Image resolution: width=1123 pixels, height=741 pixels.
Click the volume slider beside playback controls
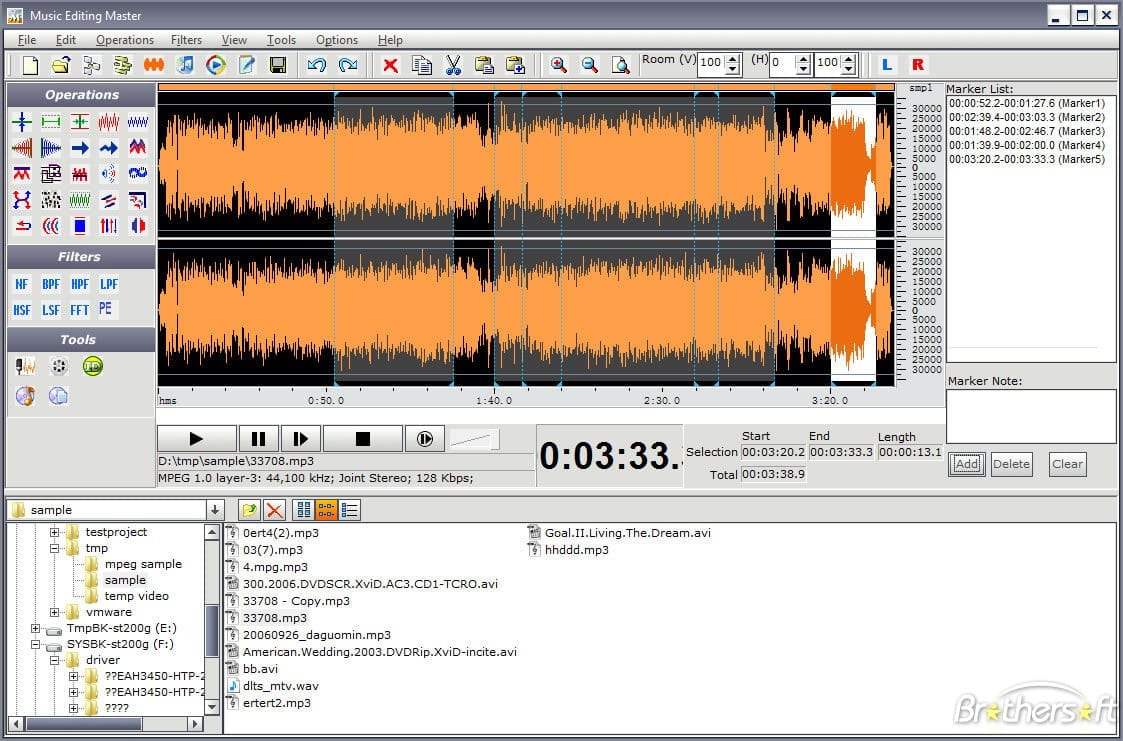[x=474, y=438]
